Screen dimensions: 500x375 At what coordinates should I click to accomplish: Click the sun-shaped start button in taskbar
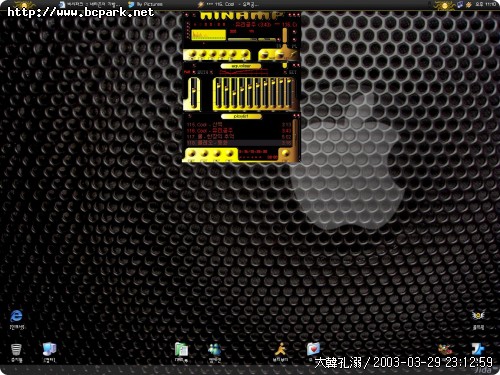24,5
